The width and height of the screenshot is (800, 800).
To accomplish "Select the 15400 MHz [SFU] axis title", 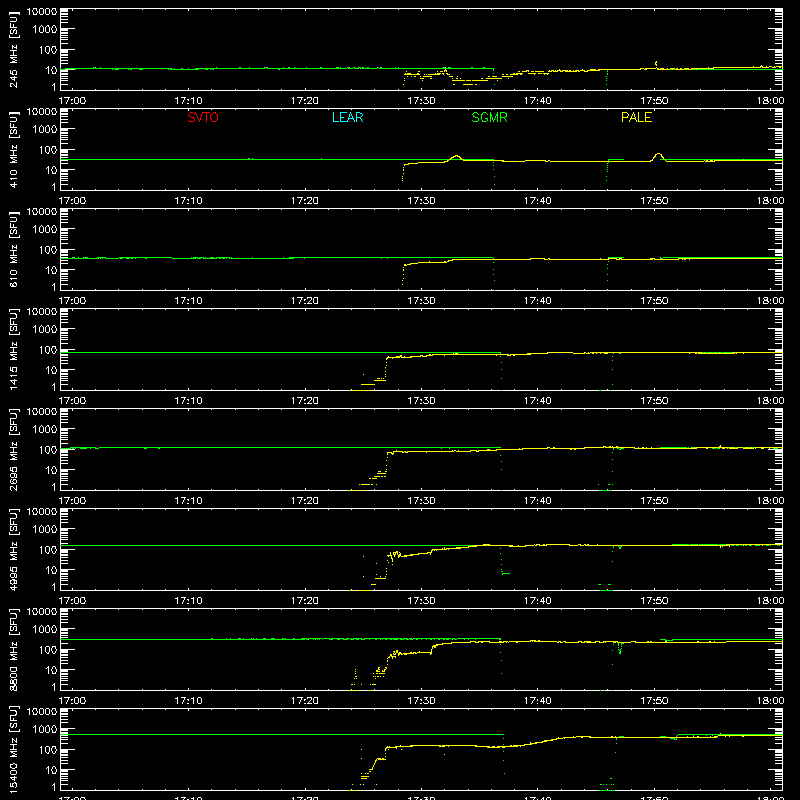I will [14, 749].
